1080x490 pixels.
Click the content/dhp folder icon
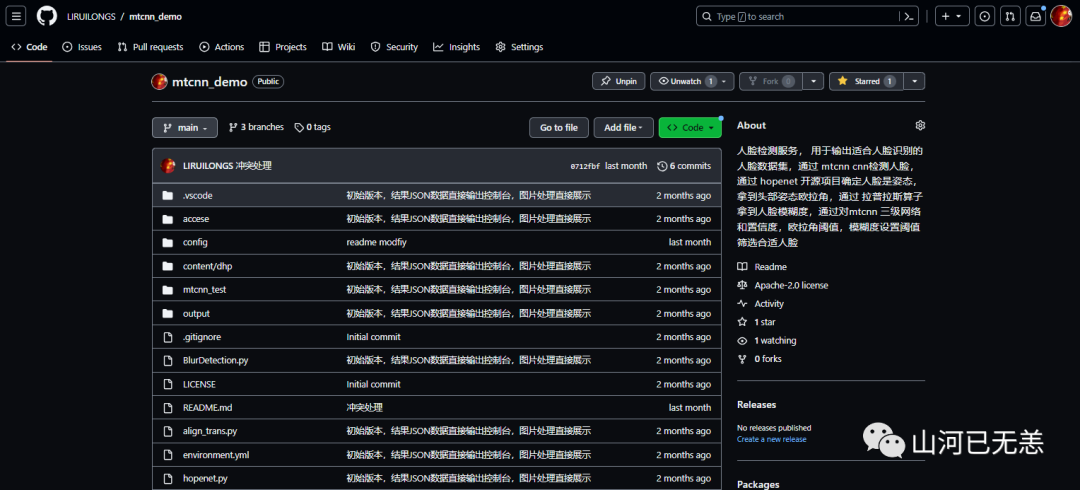click(x=167, y=266)
